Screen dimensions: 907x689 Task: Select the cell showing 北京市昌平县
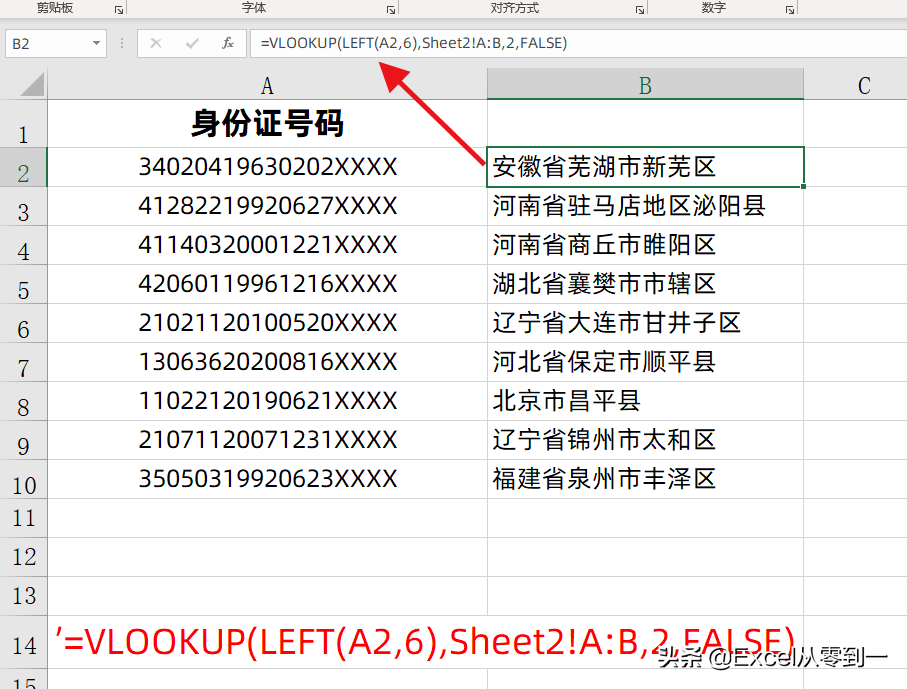[644, 401]
